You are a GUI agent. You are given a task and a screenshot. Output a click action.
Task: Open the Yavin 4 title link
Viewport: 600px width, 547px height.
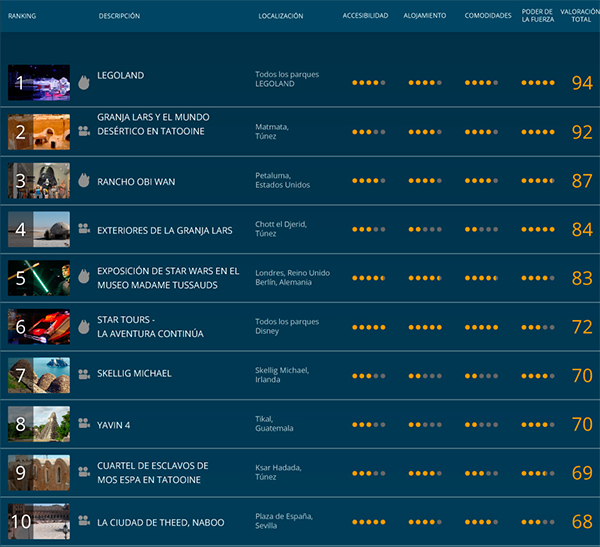pos(113,425)
